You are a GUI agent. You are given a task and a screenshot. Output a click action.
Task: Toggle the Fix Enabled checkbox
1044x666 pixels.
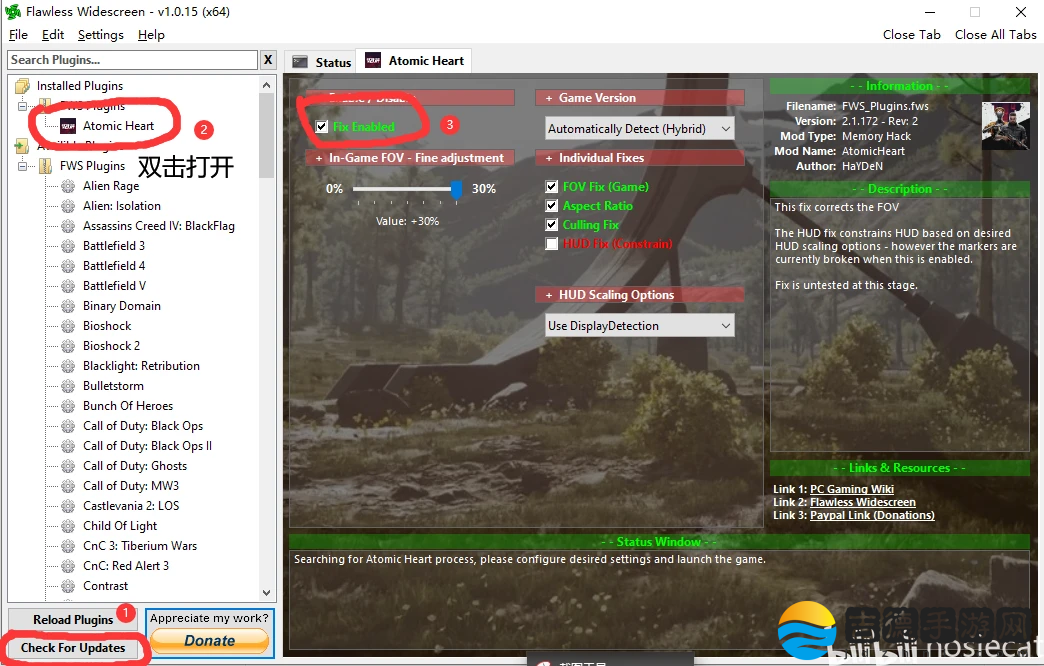click(322, 127)
